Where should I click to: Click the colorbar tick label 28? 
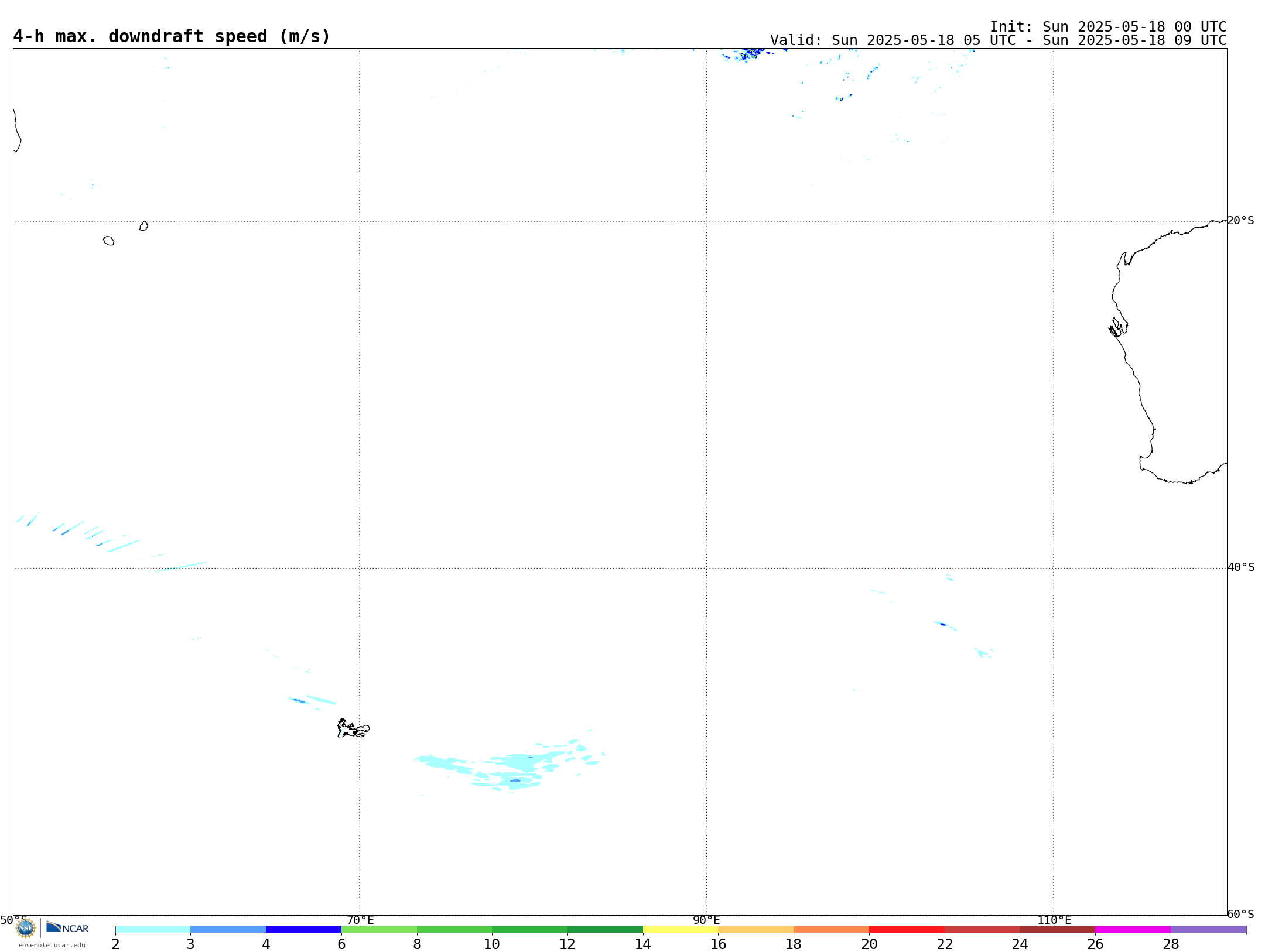(1171, 944)
